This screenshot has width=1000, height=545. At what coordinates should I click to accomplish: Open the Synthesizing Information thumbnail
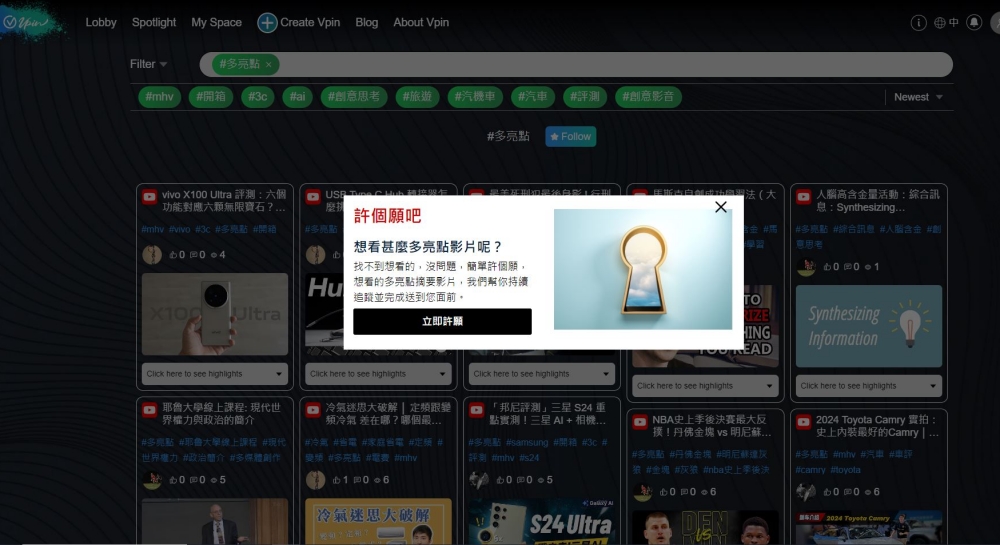tap(869, 326)
